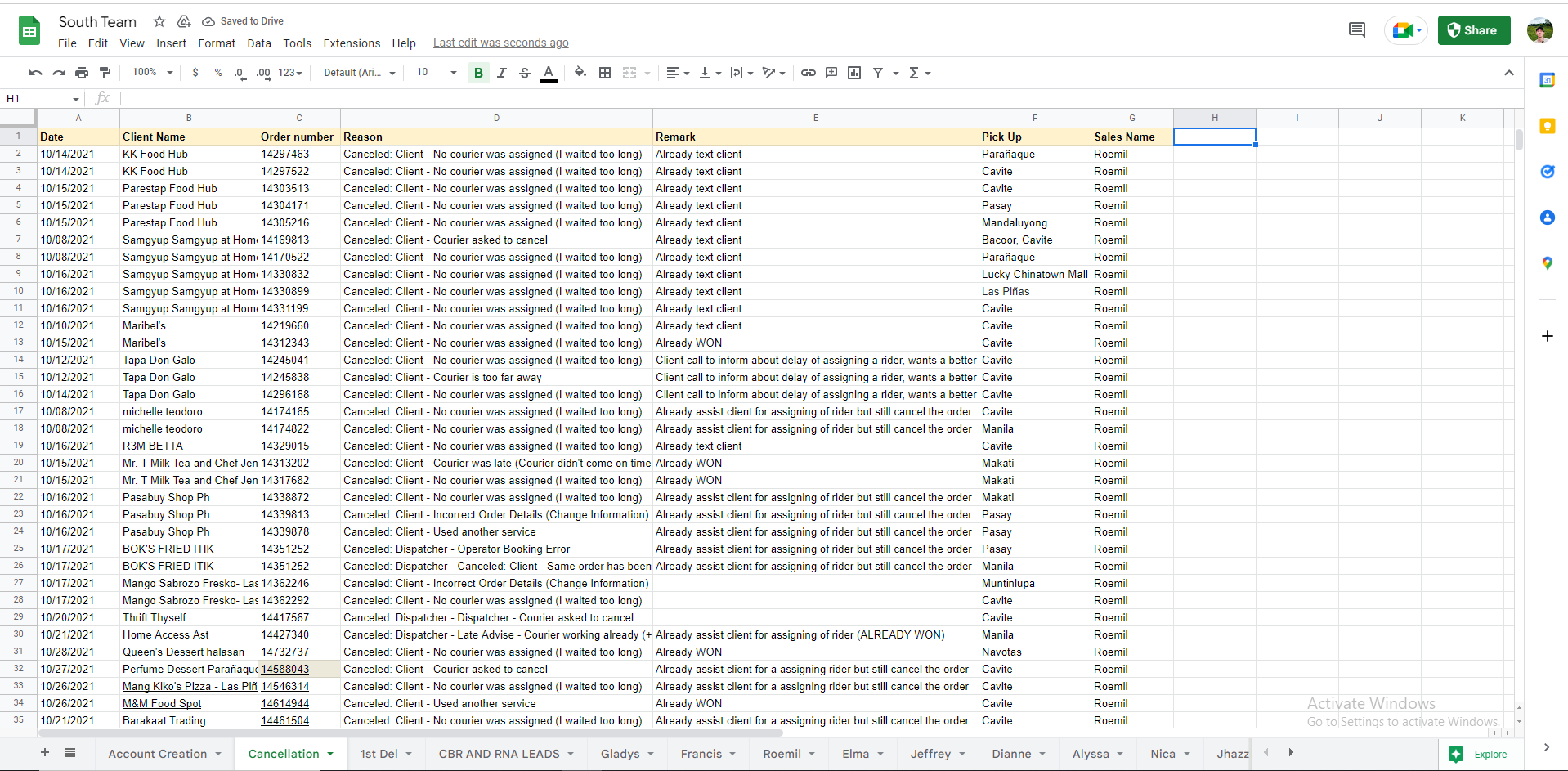This screenshot has height=771, width=1568.
Task: Open the filter views dropdown arrow
Action: pyautogui.click(x=896, y=73)
